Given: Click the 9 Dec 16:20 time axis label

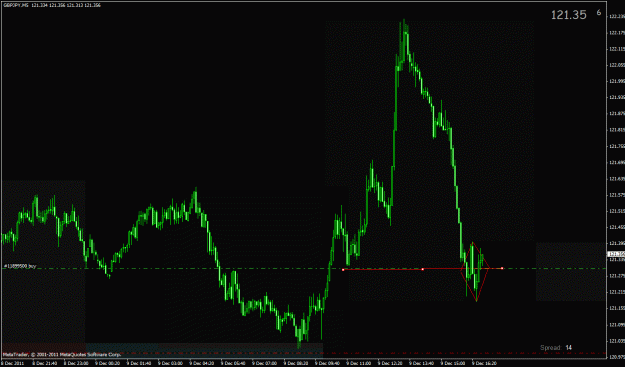Looking at the screenshot, I should click(485, 363).
